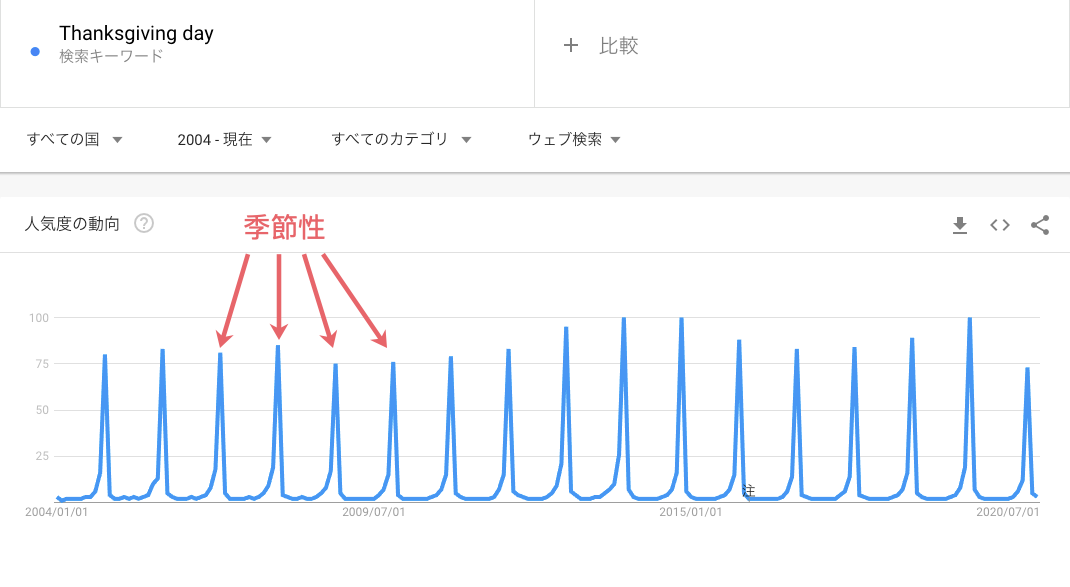Click the share icon
Image resolution: width=1070 pixels, height=587 pixels.
[x=1040, y=225]
